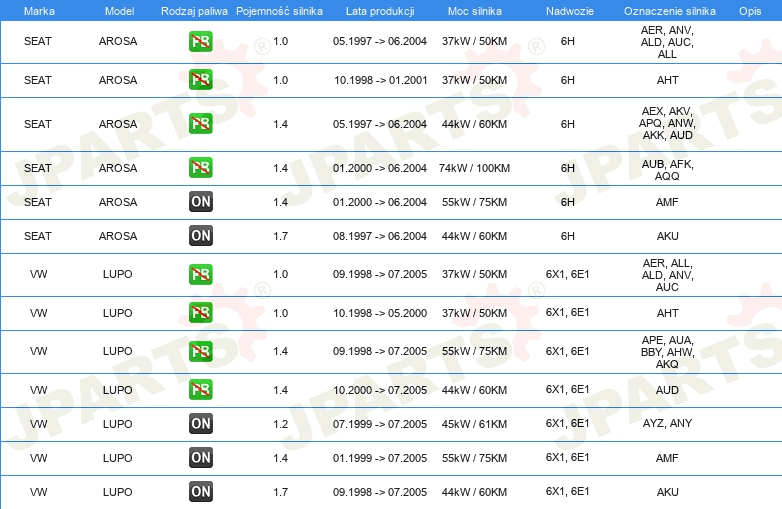Click the 6H body code in AROSA AHT row
Viewport: 782px width, 509px height.
568,80
